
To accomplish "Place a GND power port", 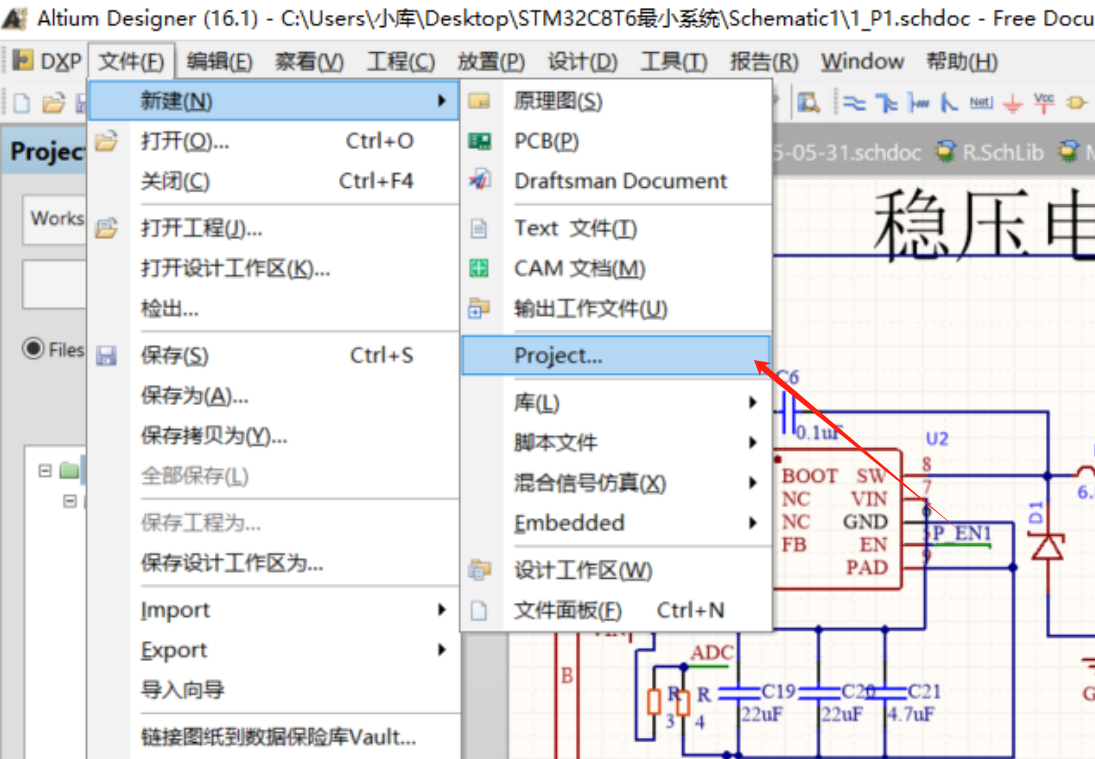I will coord(1013,104).
